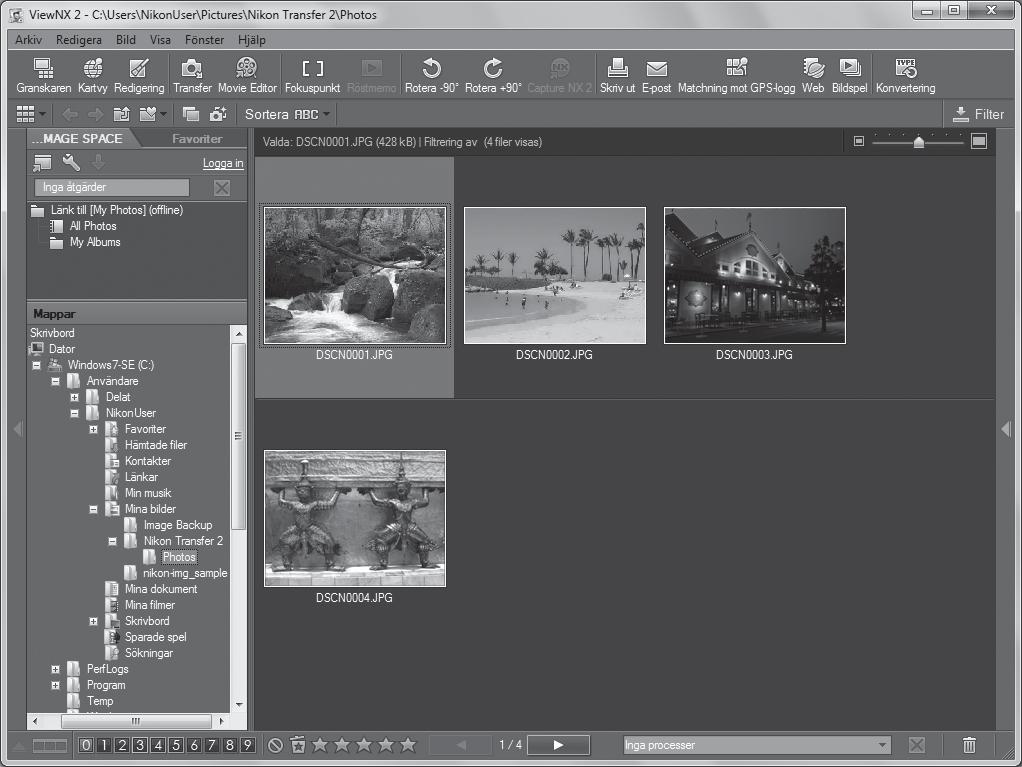Start Bildspel slideshow

(x=849, y=76)
